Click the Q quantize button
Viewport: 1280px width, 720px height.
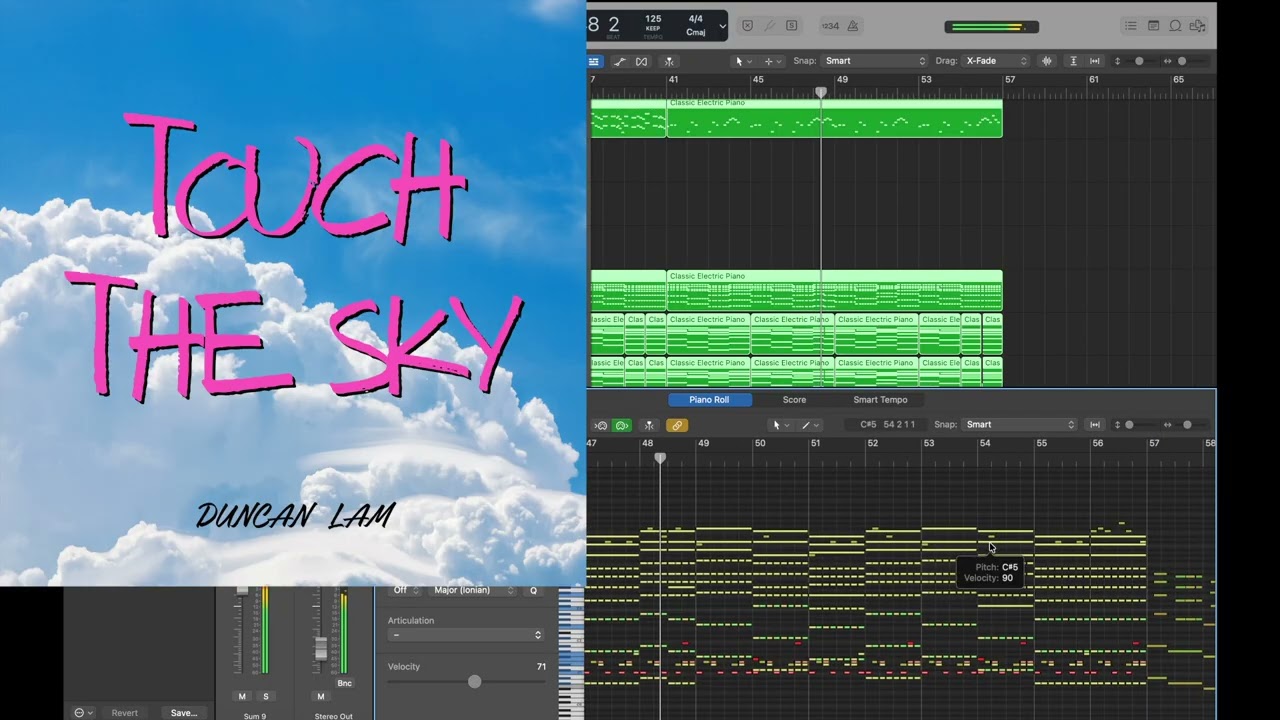click(533, 591)
